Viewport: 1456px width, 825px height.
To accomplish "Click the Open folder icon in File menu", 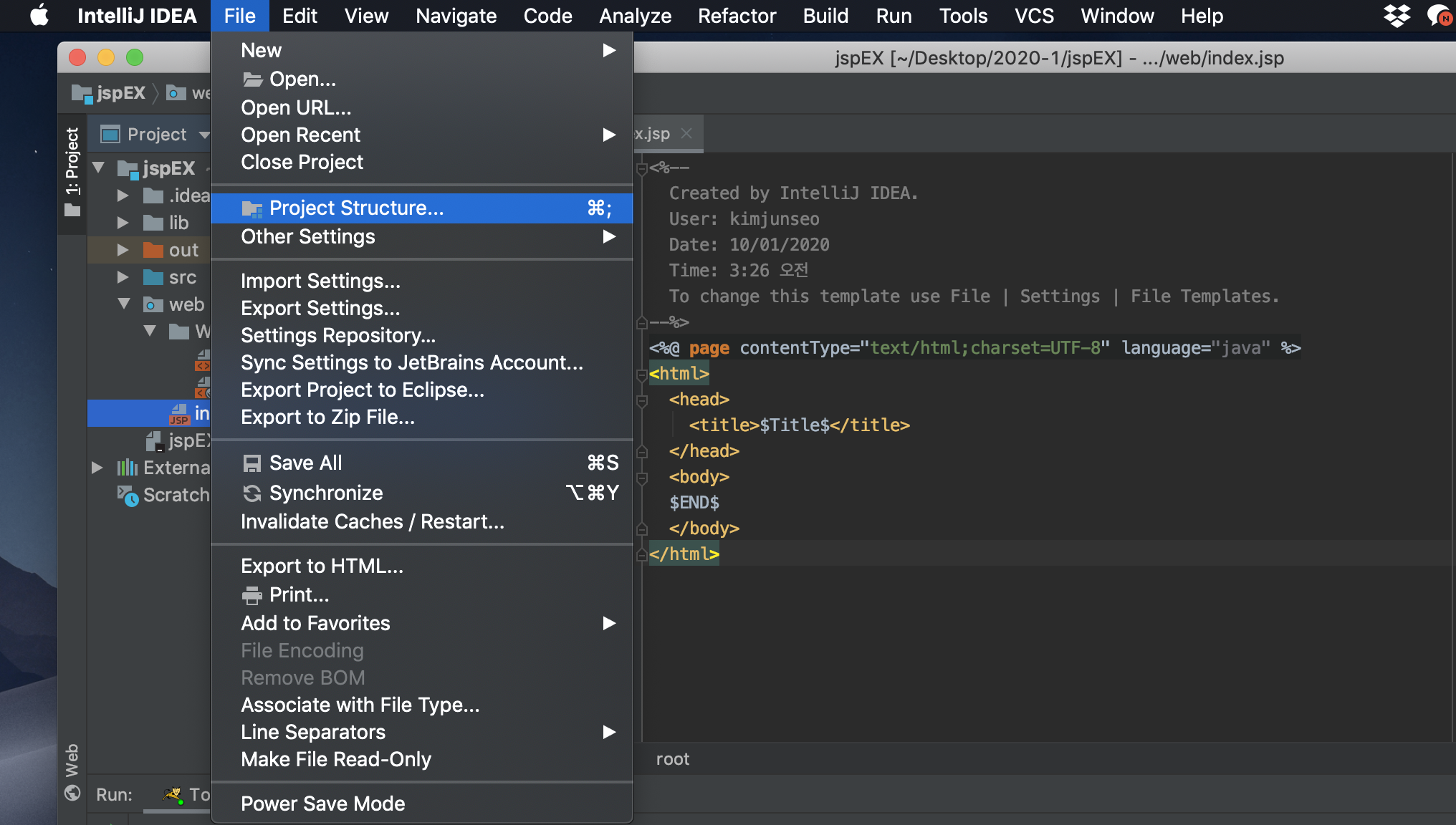I will click(x=252, y=79).
